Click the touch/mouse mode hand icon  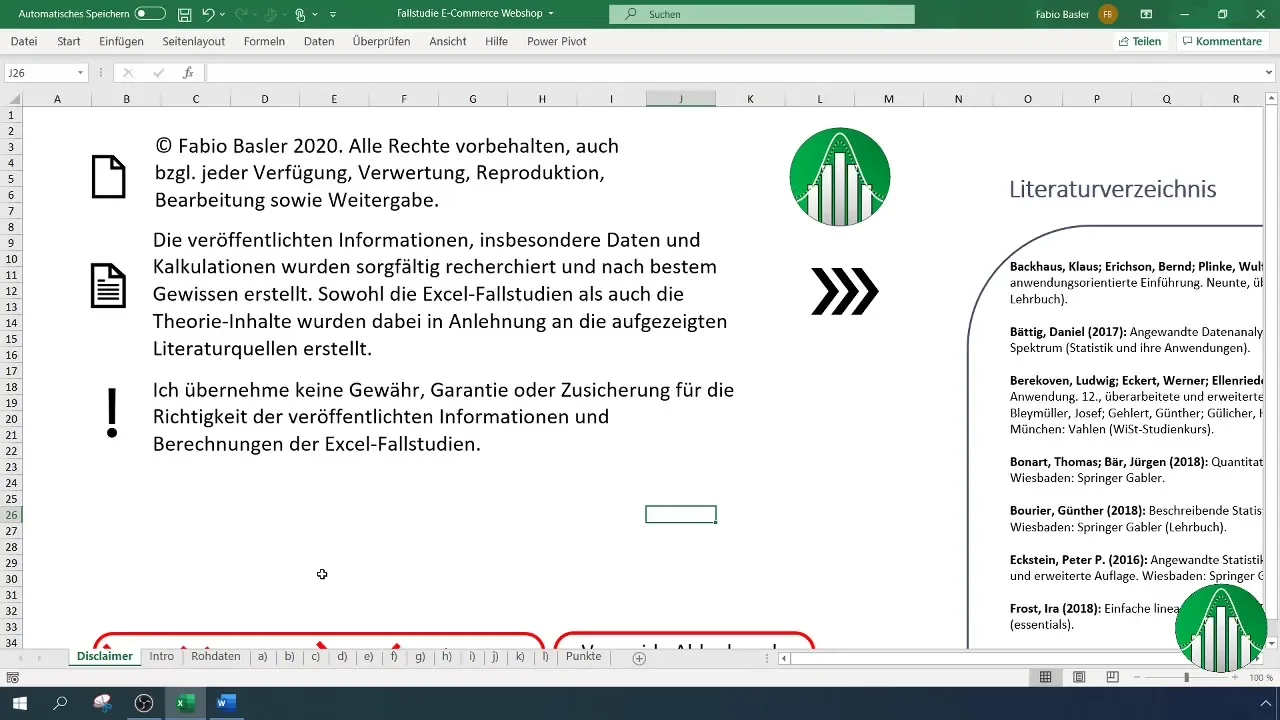[300, 14]
